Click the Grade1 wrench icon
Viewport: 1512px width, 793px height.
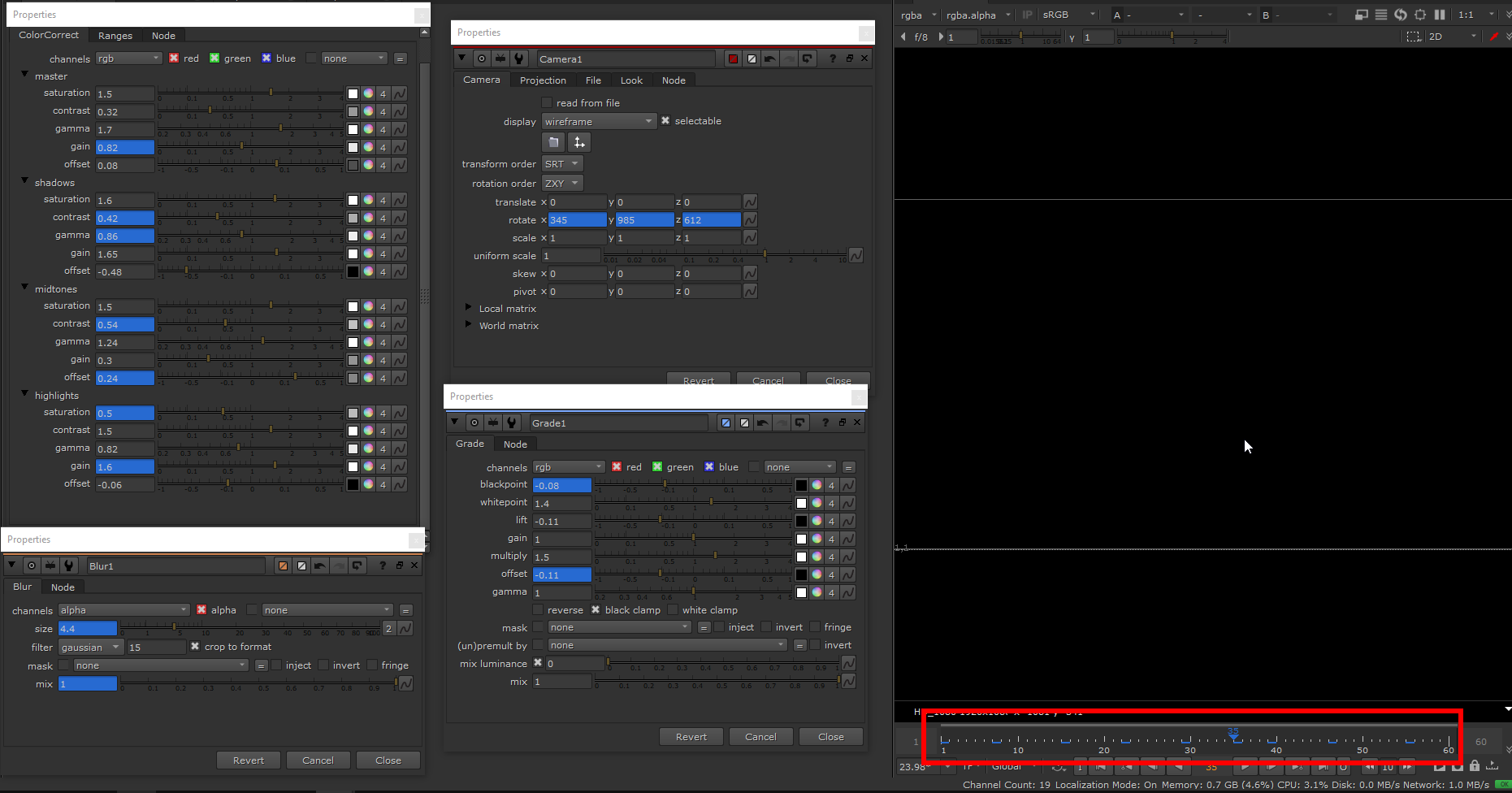pos(512,422)
